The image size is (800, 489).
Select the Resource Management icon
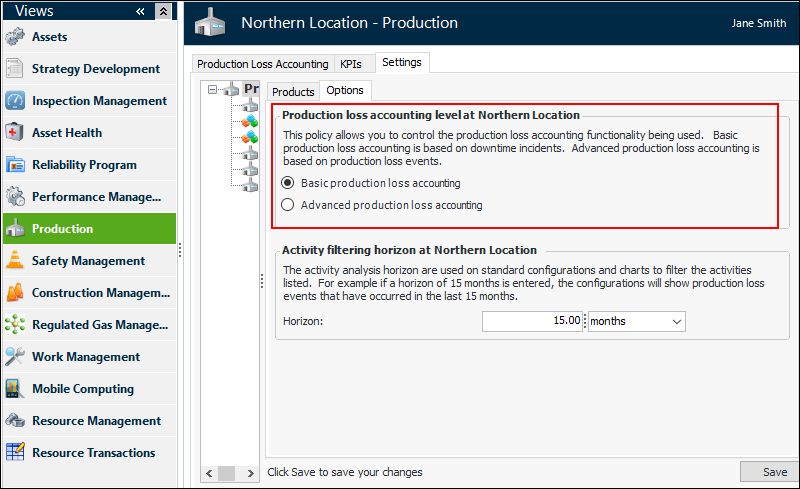(15, 421)
